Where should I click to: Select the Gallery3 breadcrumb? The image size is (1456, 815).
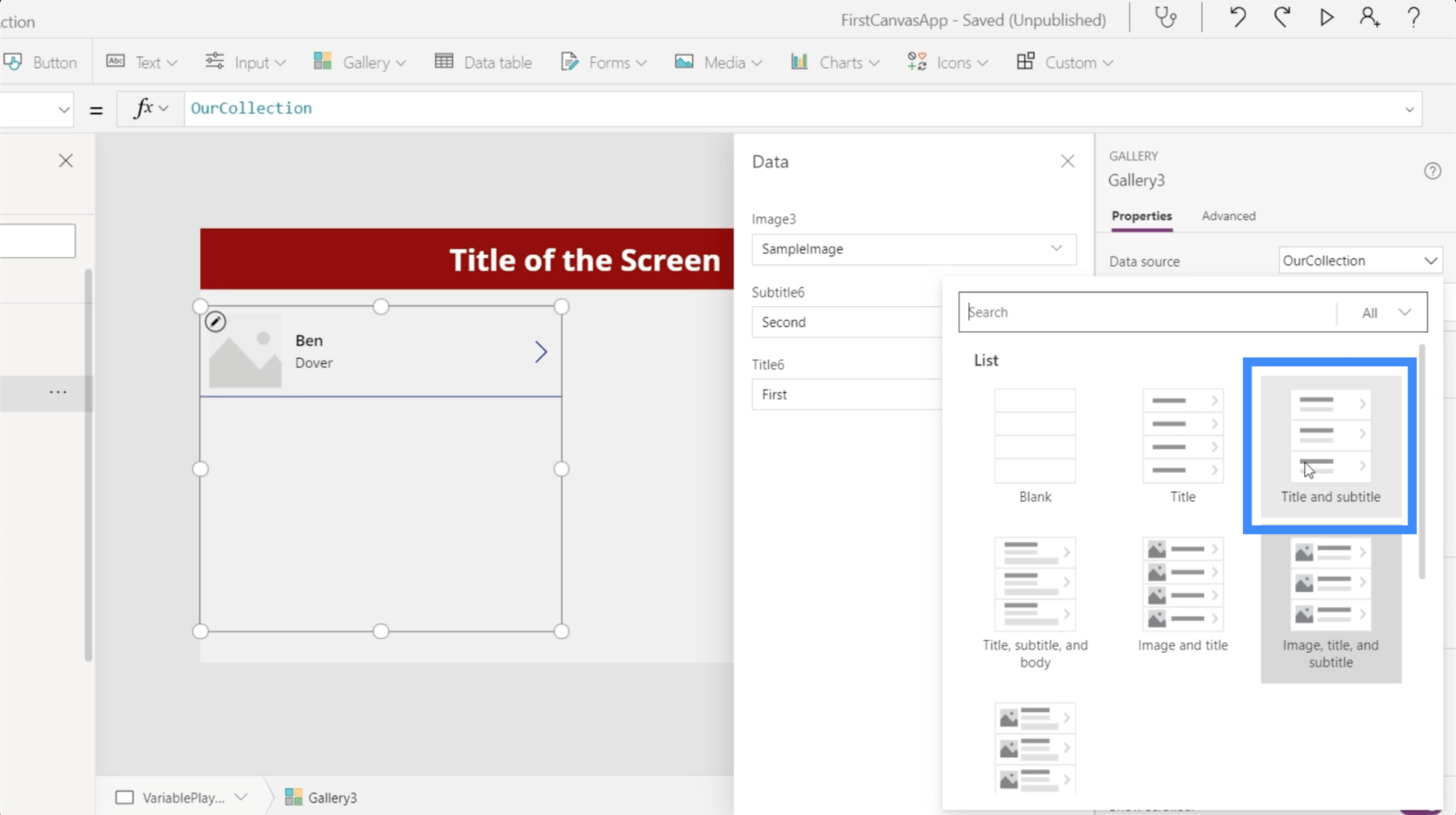[x=321, y=798]
